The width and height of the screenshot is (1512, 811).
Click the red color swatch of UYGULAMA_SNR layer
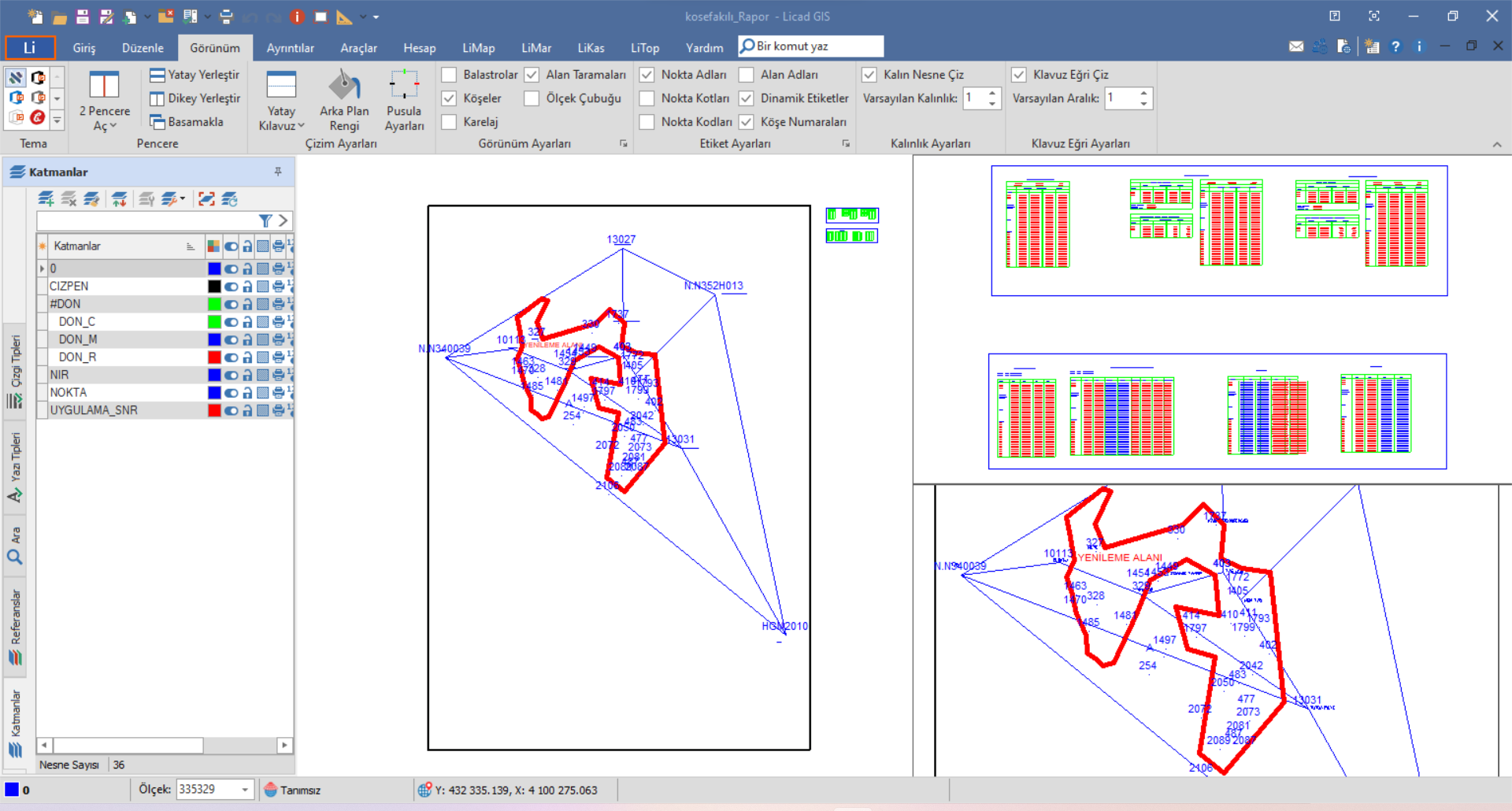pos(214,410)
